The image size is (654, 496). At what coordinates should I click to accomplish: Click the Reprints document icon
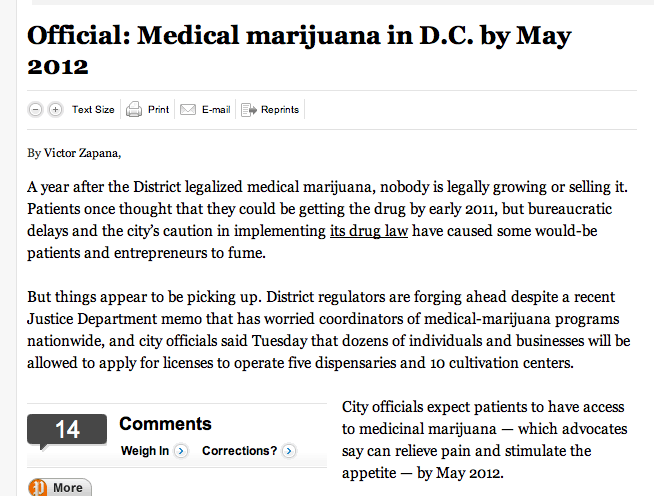pos(249,110)
